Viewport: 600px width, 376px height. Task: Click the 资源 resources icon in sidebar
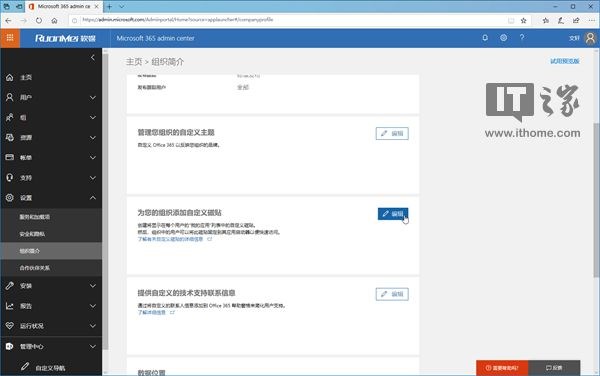(10, 137)
